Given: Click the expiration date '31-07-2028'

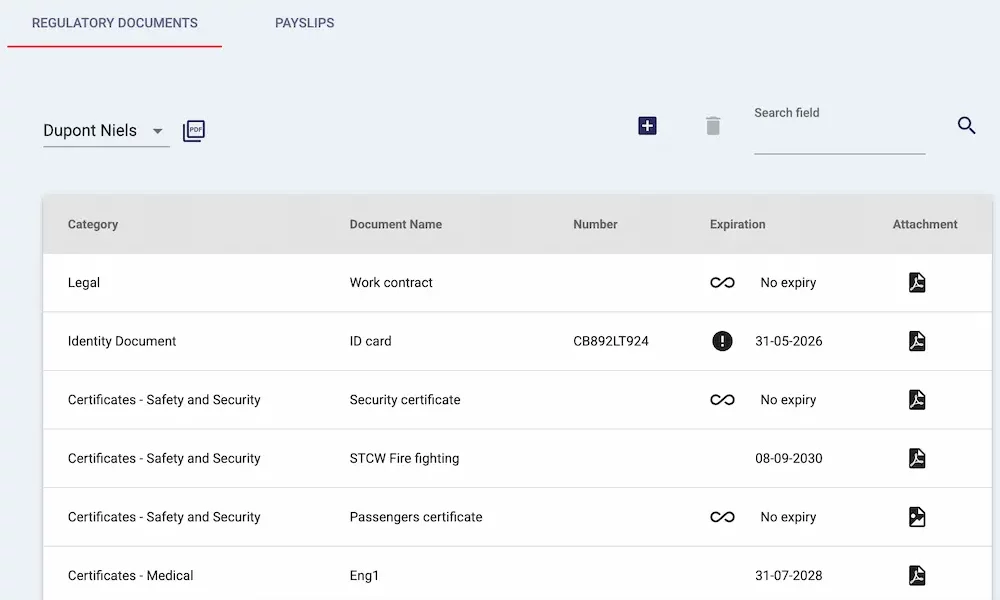Looking at the screenshot, I should tap(789, 576).
